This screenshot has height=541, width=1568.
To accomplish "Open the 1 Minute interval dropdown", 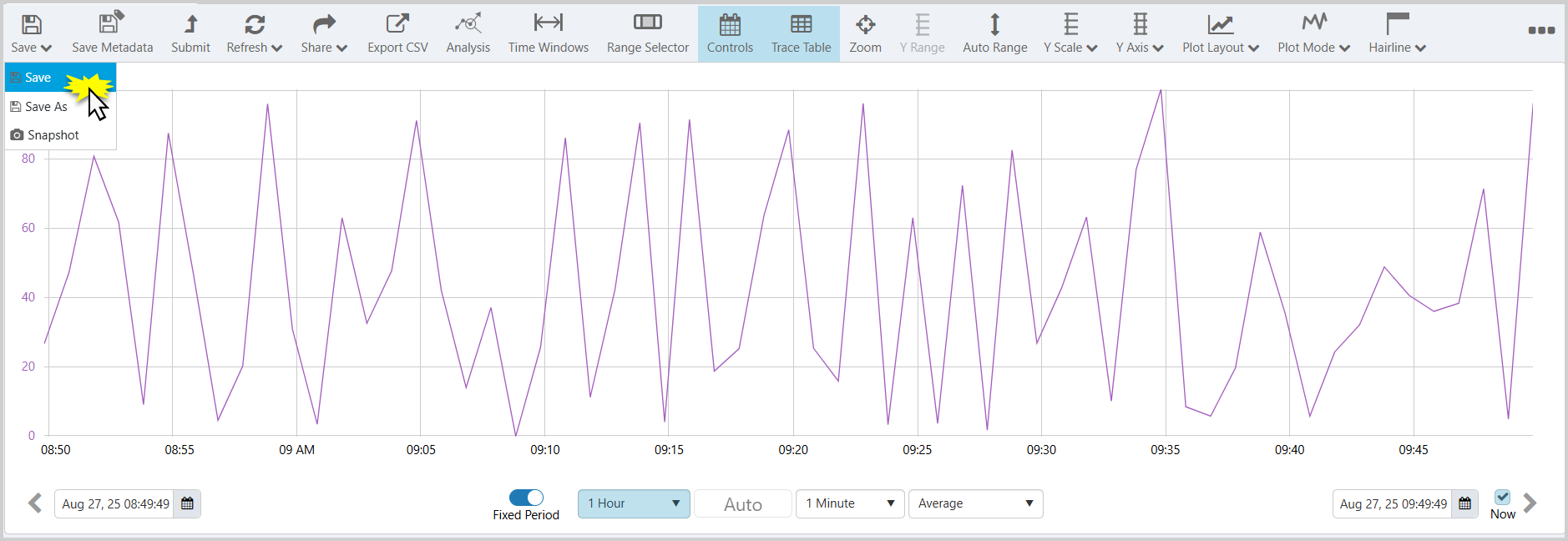I will point(849,503).
